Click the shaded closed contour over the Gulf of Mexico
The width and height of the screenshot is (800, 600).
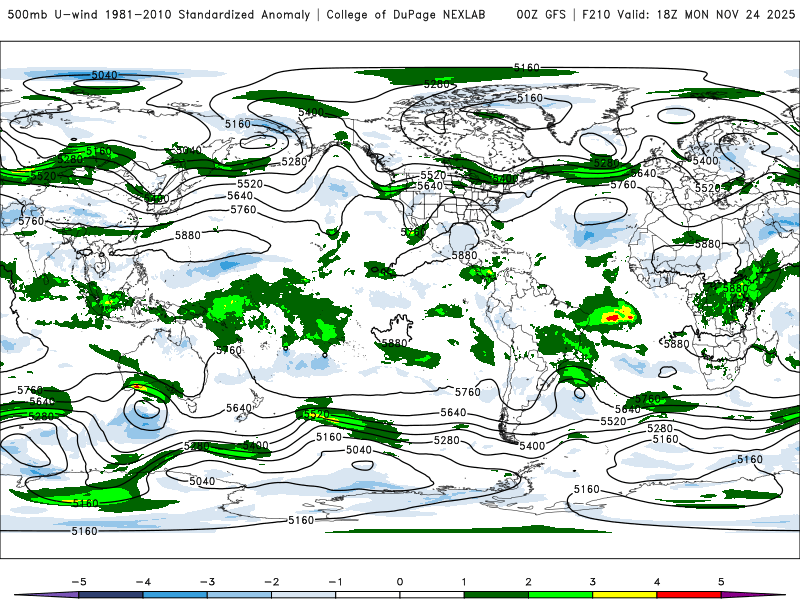point(463,237)
